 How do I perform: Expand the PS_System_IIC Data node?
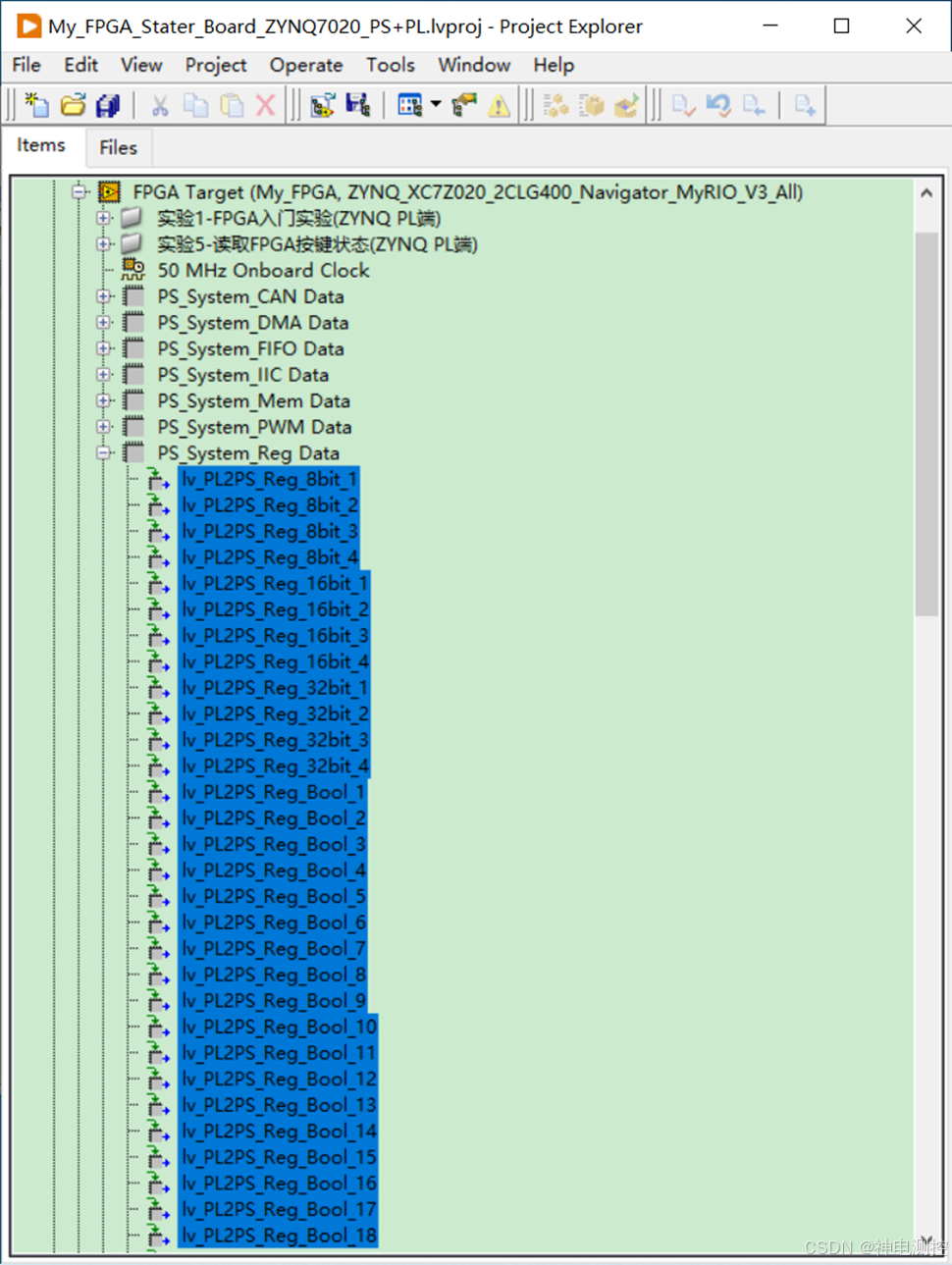[x=104, y=375]
